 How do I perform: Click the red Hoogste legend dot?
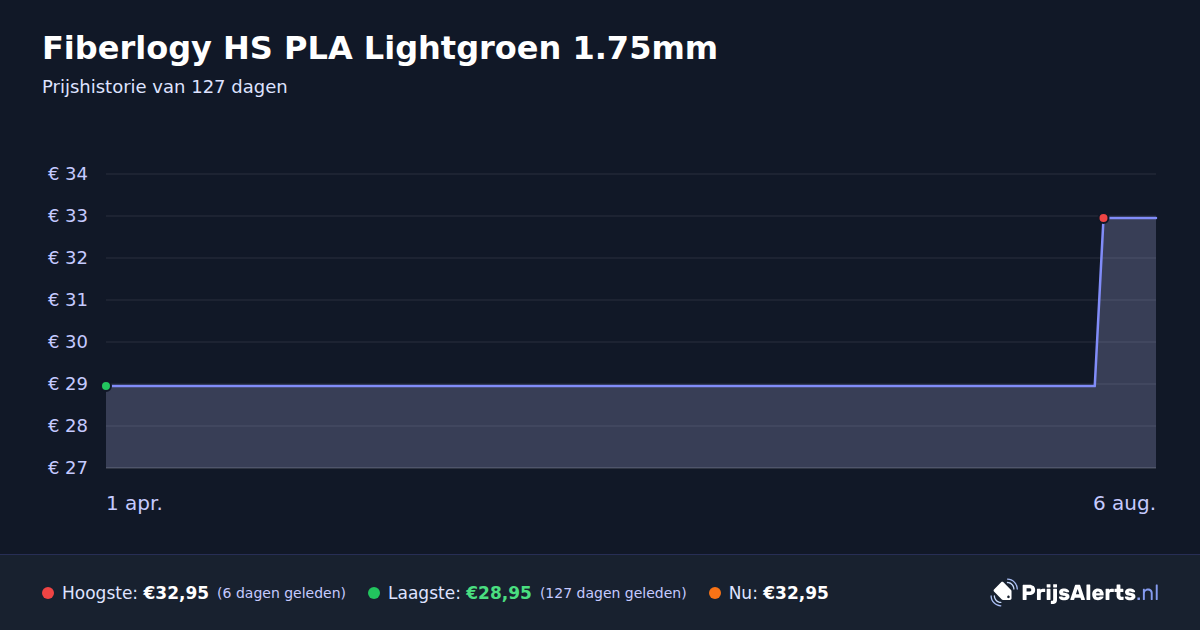[x=48, y=593]
